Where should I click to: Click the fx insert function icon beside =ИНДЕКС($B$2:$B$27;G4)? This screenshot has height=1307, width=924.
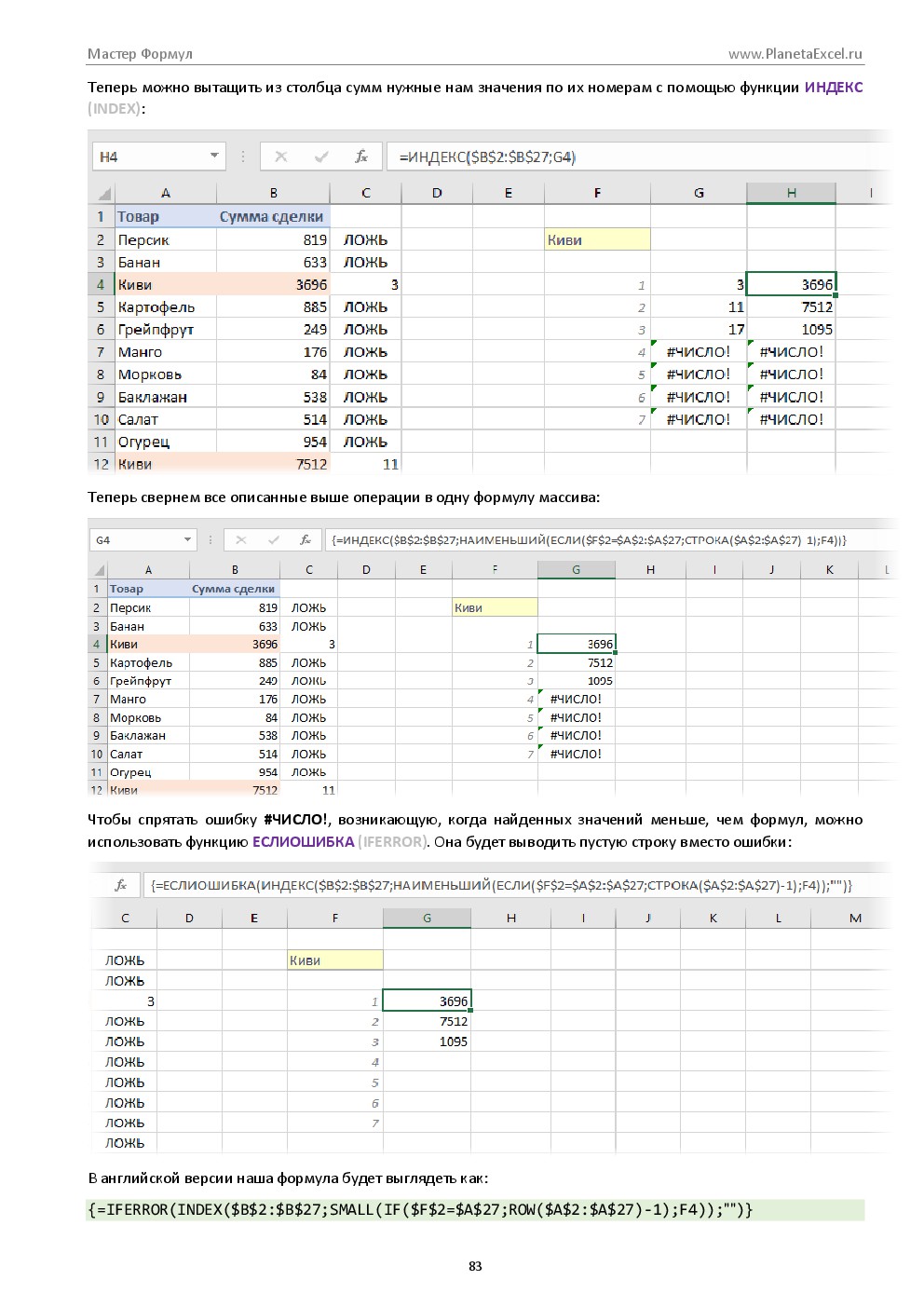click(x=361, y=157)
